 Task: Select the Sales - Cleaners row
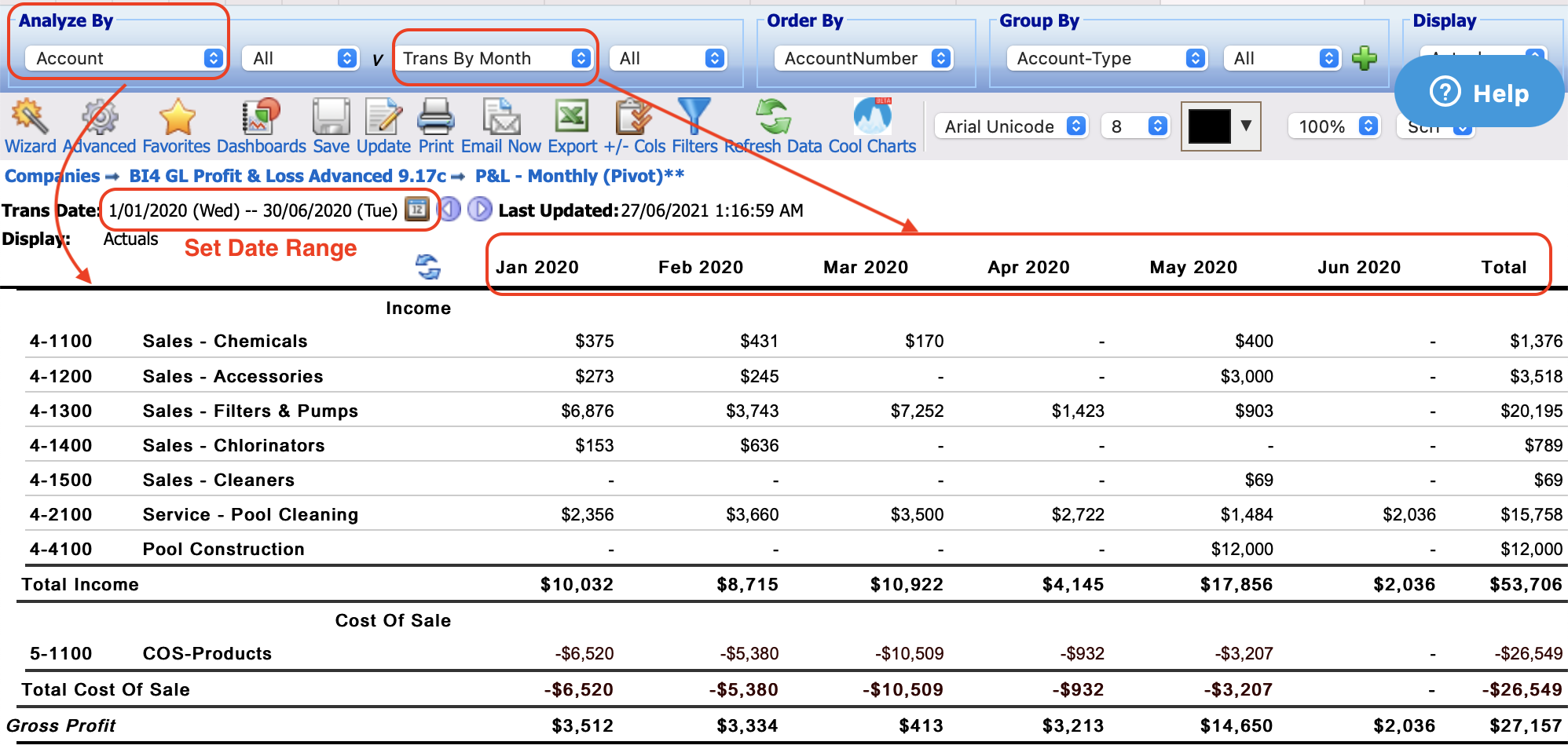(795, 480)
